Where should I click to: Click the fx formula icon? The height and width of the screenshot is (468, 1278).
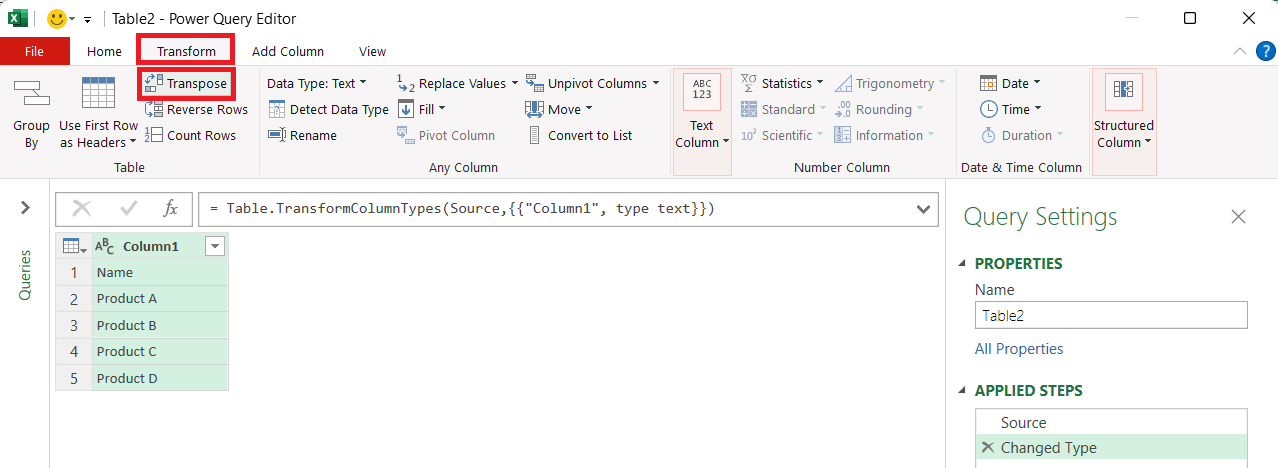click(170, 209)
